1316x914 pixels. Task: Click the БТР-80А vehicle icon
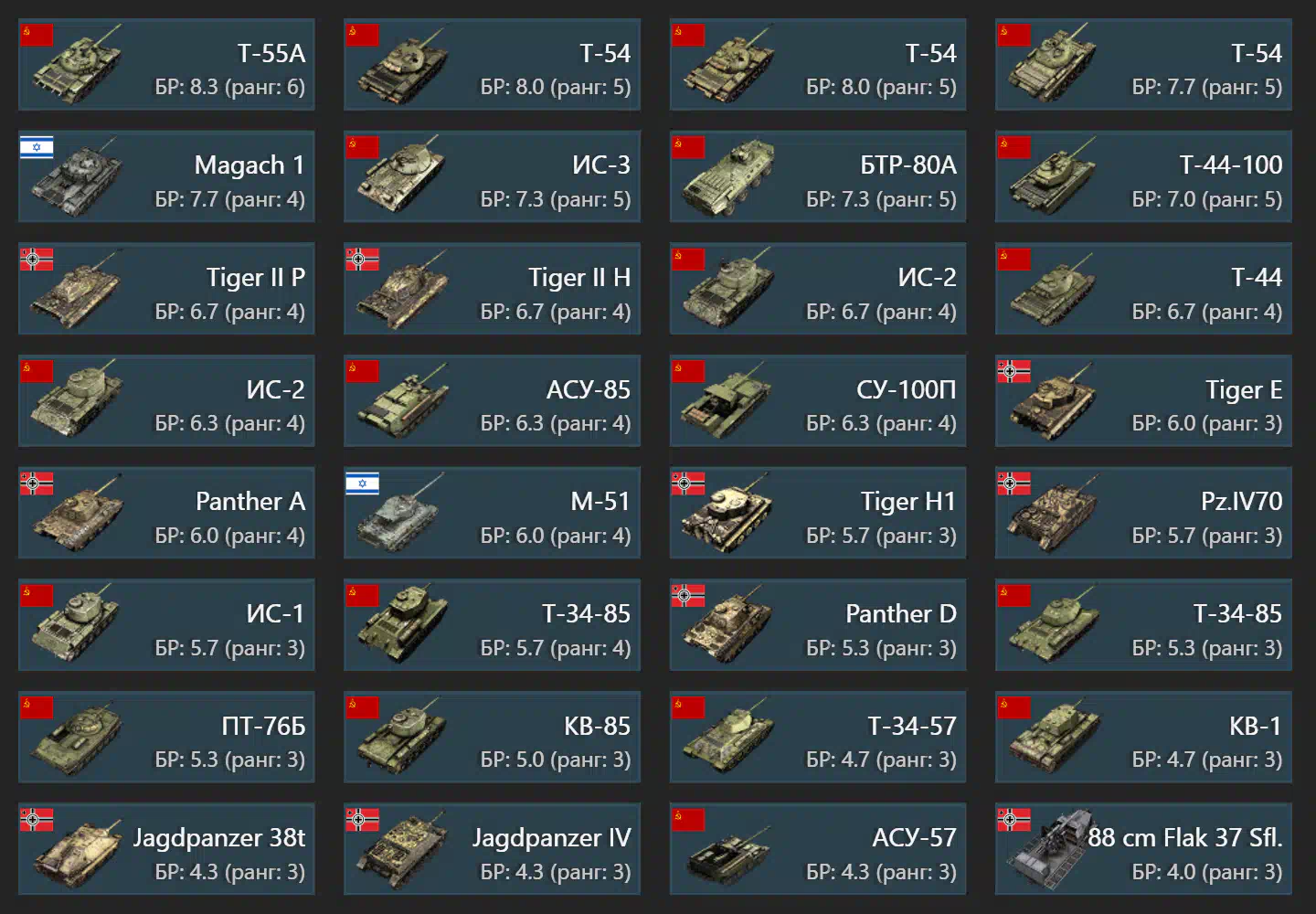point(728,178)
